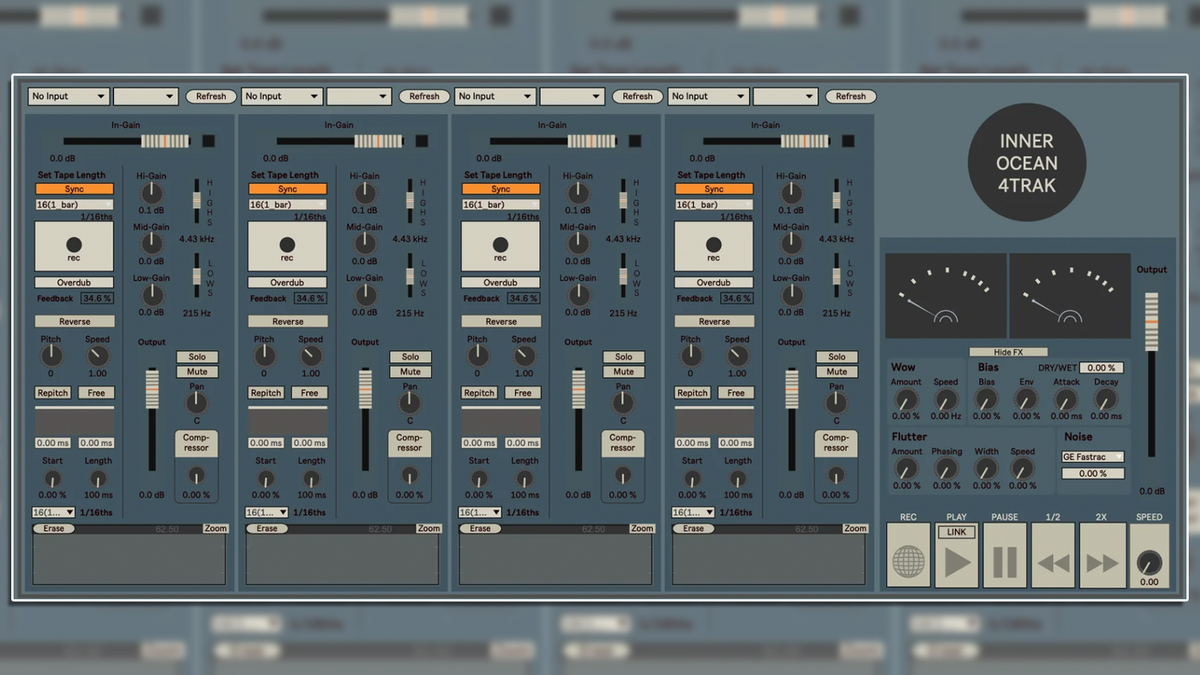This screenshot has width=1200, height=675.
Task: Mute the fourth track
Action: [x=837, y=371]
